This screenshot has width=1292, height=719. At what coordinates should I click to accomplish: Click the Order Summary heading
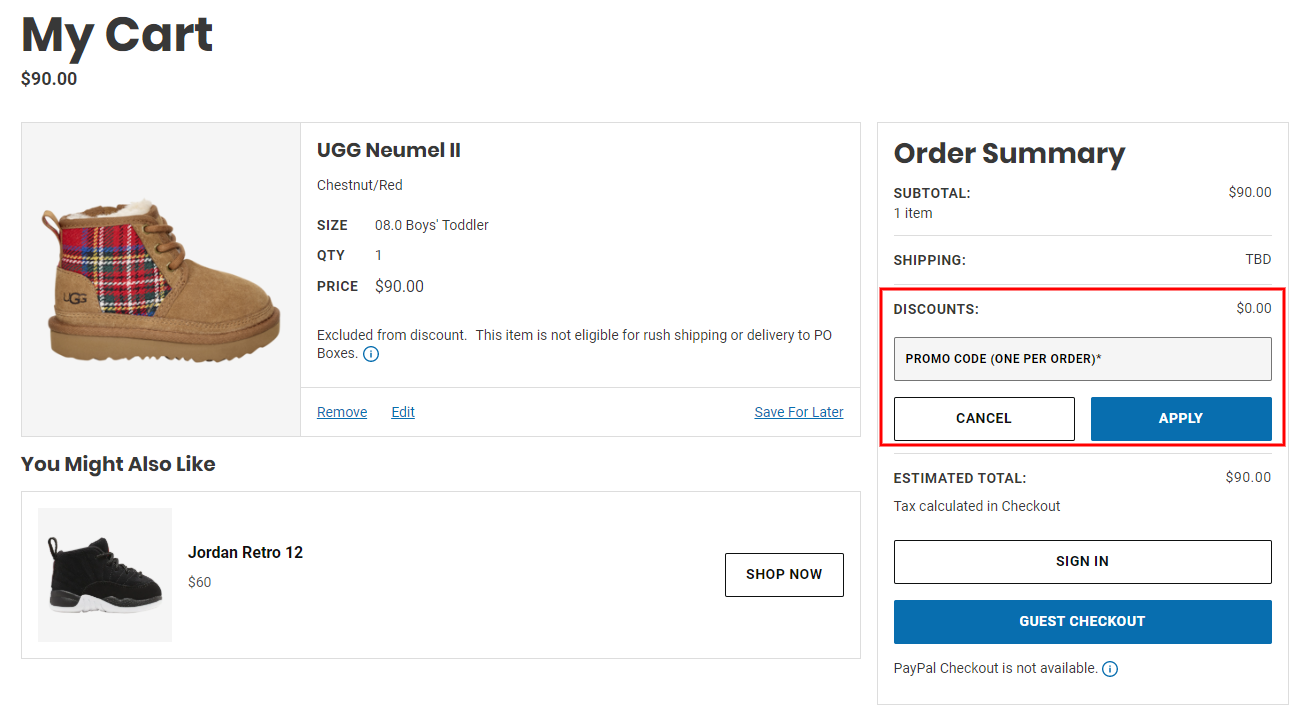click(1009, 153)
